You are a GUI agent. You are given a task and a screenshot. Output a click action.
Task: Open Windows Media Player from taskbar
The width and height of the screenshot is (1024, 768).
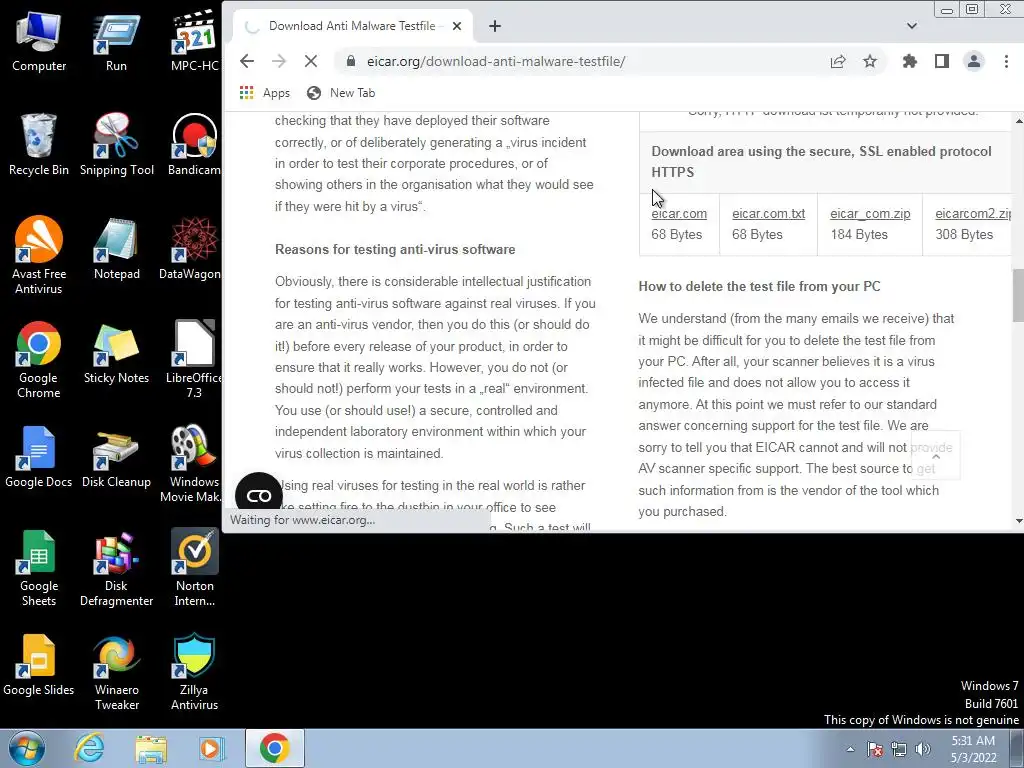tap(211, 748)
